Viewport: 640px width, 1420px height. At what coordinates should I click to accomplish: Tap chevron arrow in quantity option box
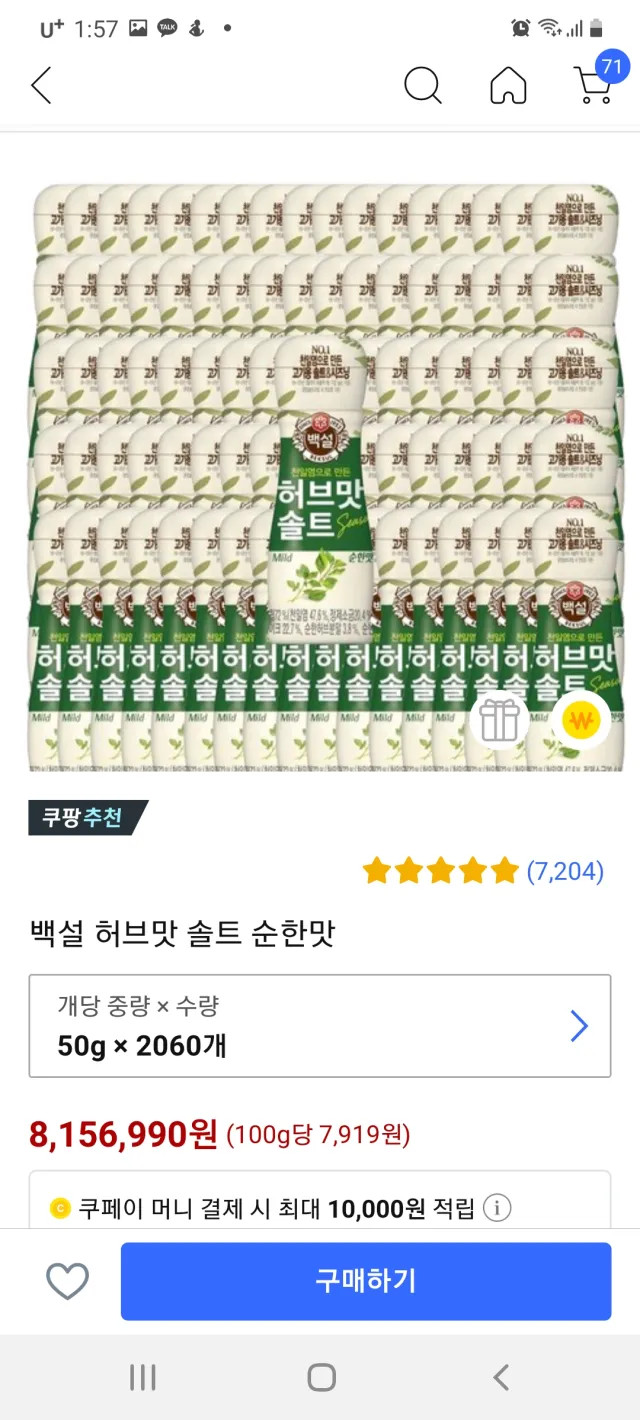tap(579, 1026)
